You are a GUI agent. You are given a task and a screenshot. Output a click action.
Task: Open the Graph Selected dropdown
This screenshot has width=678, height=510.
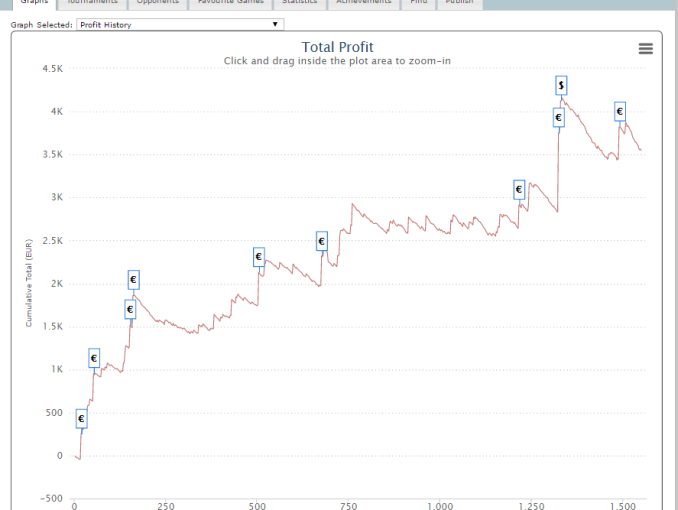click(x=179, y=24)
